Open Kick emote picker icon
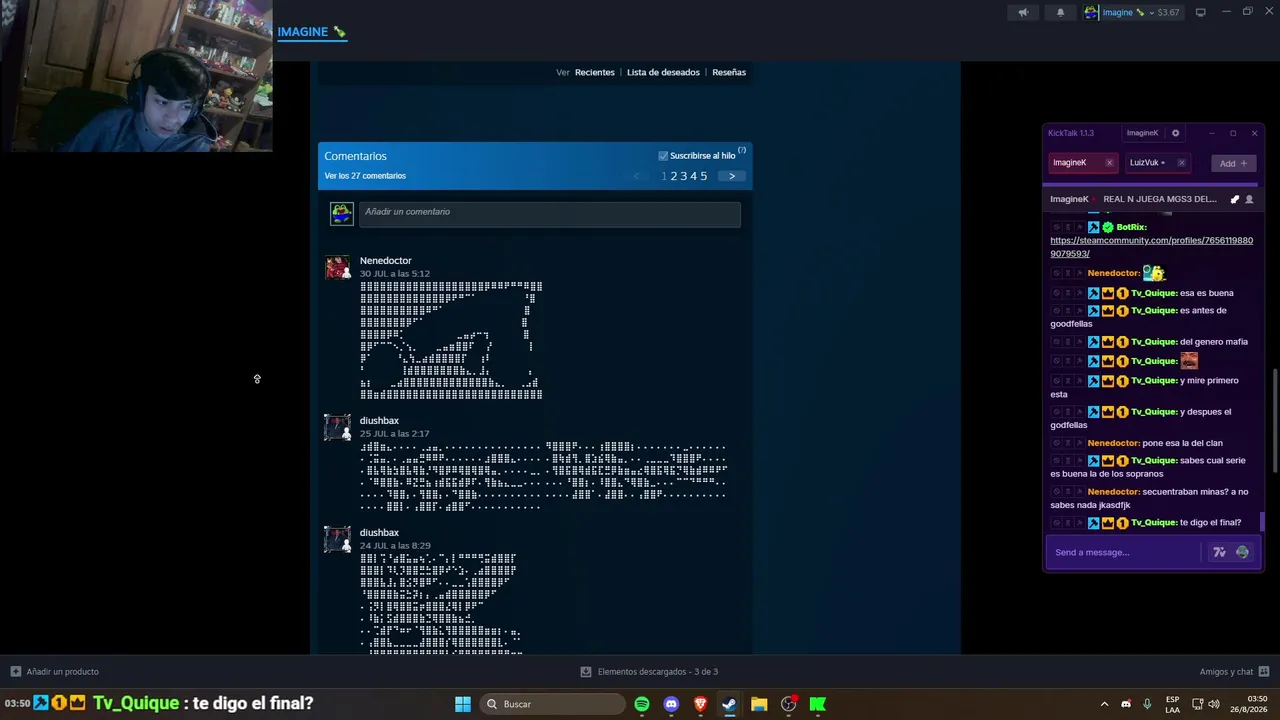The height and width of the screenshot is (720, 1280). pyautogui.click(x=1242, y=552)
